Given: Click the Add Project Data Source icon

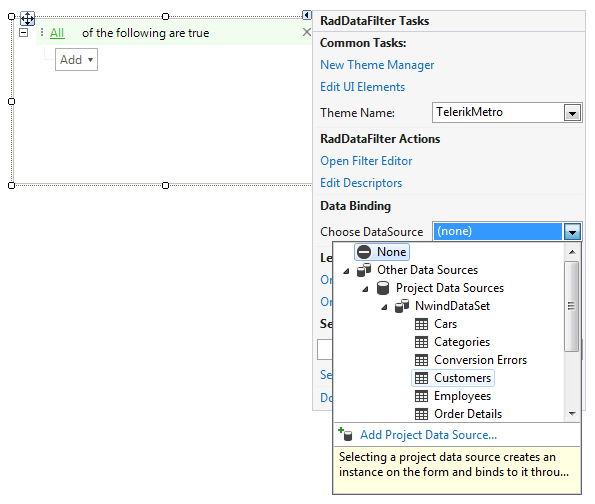Looking at the screenshot, I should (345, 434).
